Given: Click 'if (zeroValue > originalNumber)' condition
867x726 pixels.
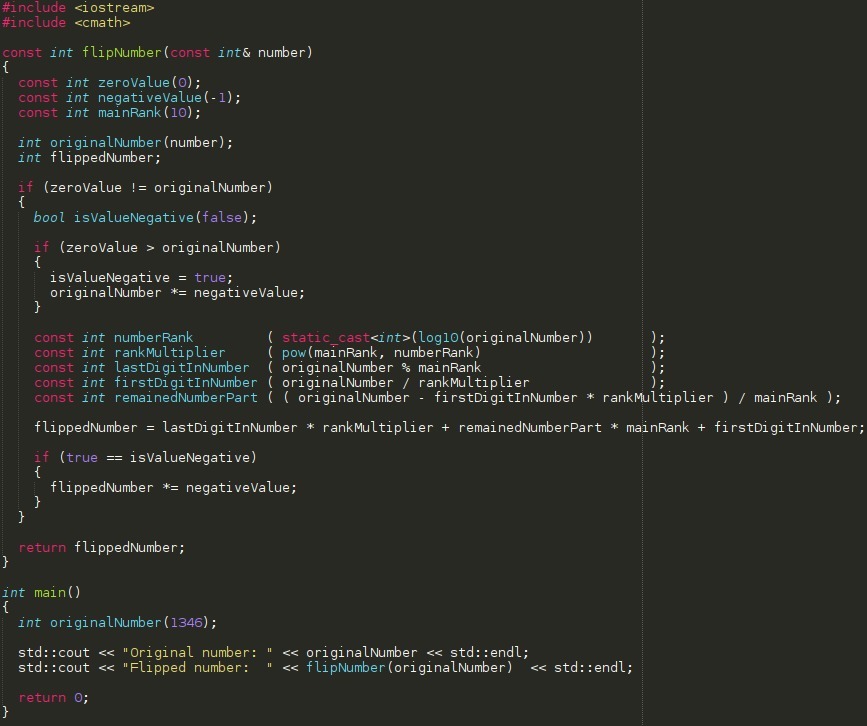Looking at the screenshot, I should [x=158, y=247].
